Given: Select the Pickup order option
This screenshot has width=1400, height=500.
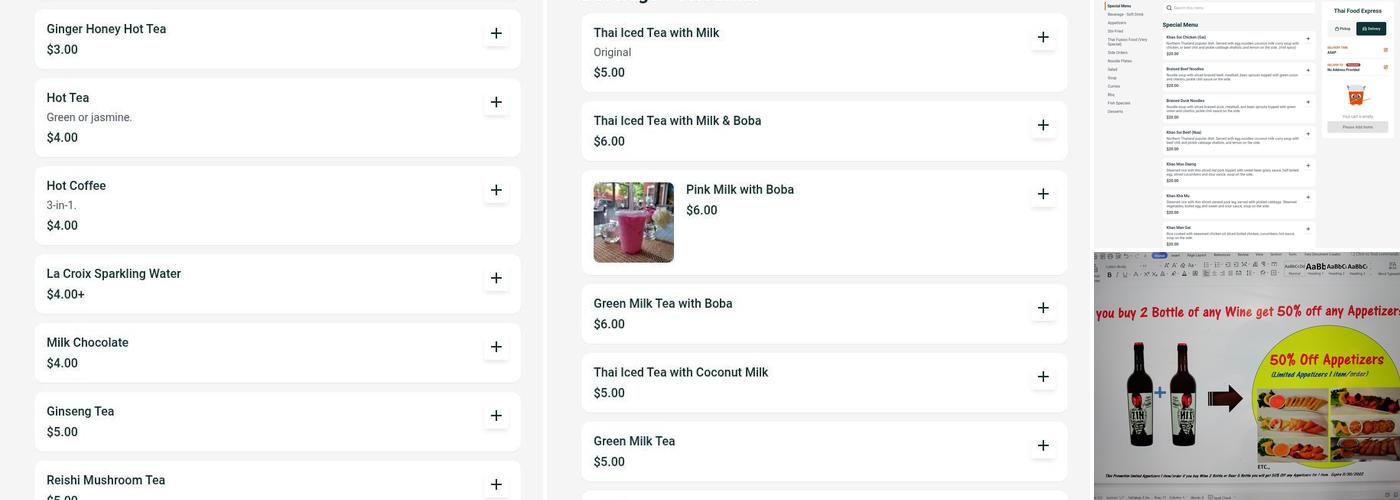Looking at the screenshot, I should pos(1342,29).
